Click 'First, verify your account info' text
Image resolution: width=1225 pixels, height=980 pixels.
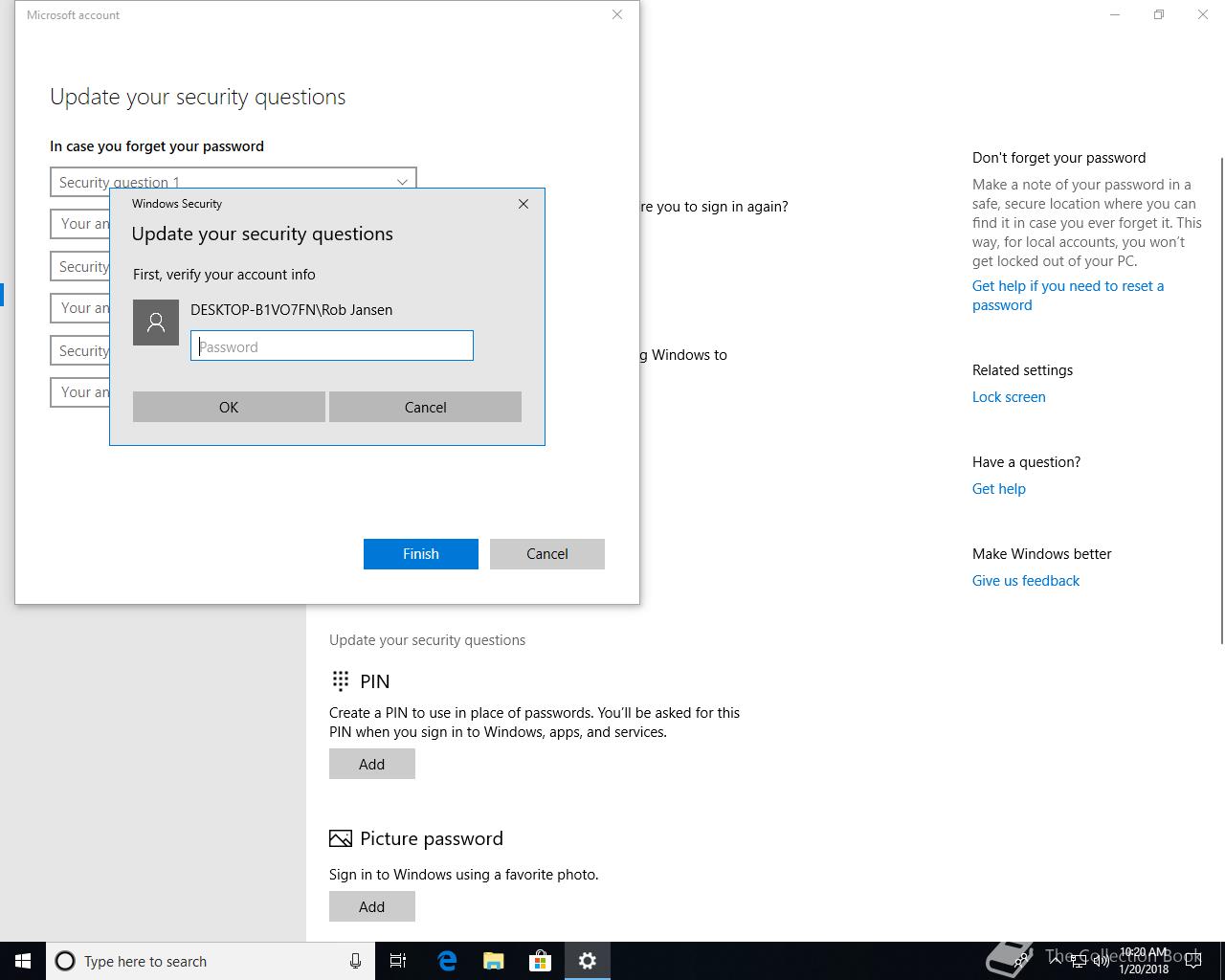pyautogui.click(x=224, y=275)
